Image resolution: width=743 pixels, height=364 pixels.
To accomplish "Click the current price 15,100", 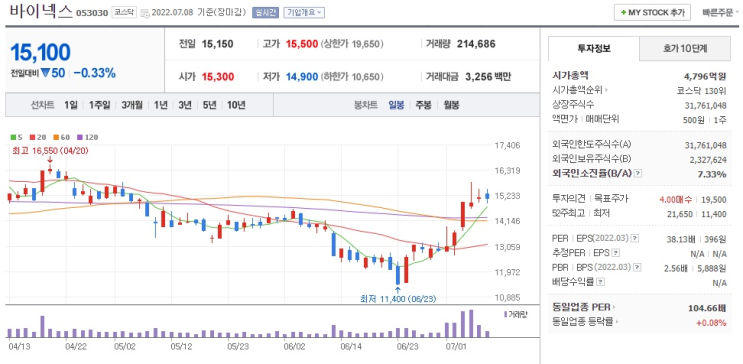I will coord(40,52).
